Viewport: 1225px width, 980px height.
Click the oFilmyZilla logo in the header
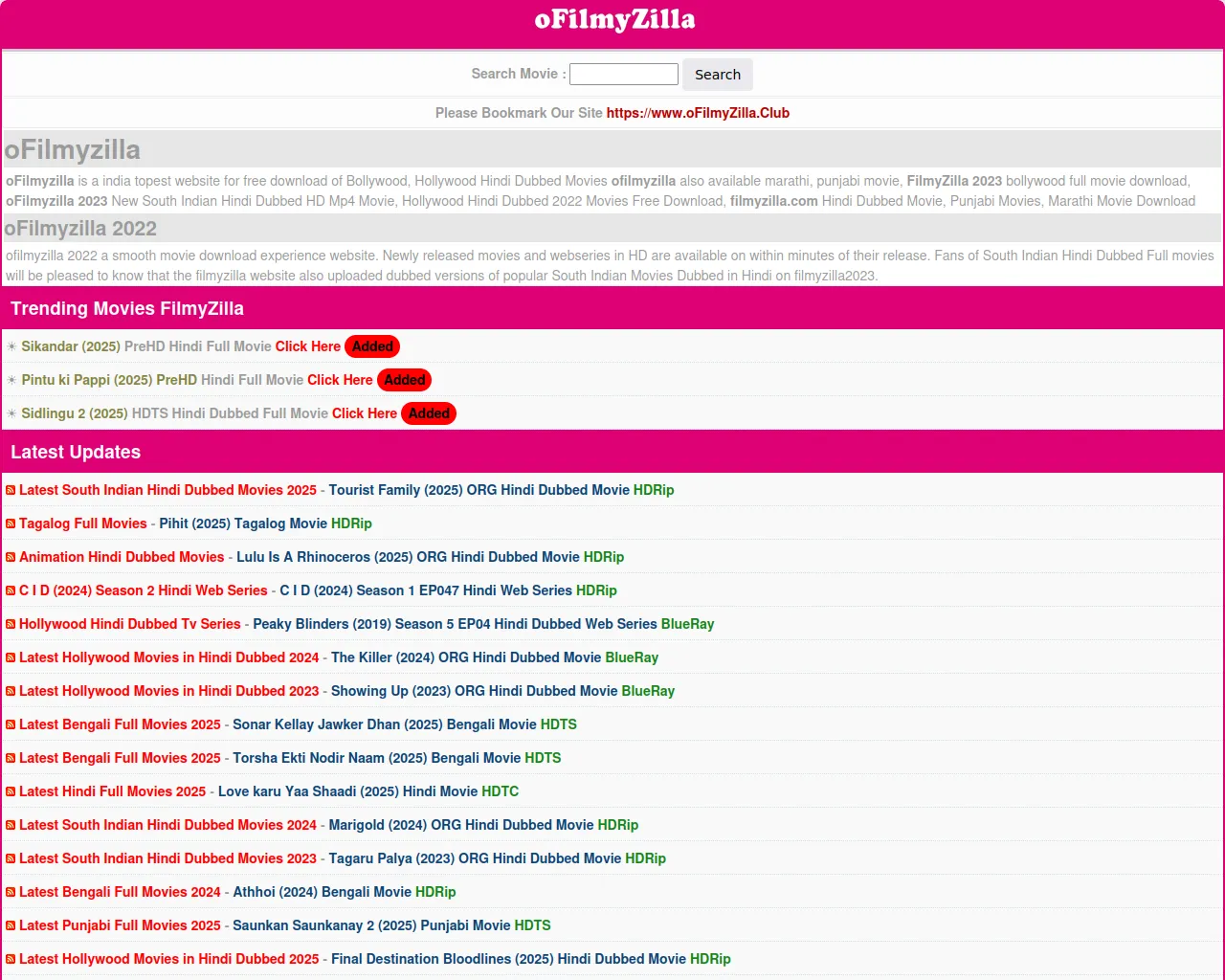[x=614, y=20]
